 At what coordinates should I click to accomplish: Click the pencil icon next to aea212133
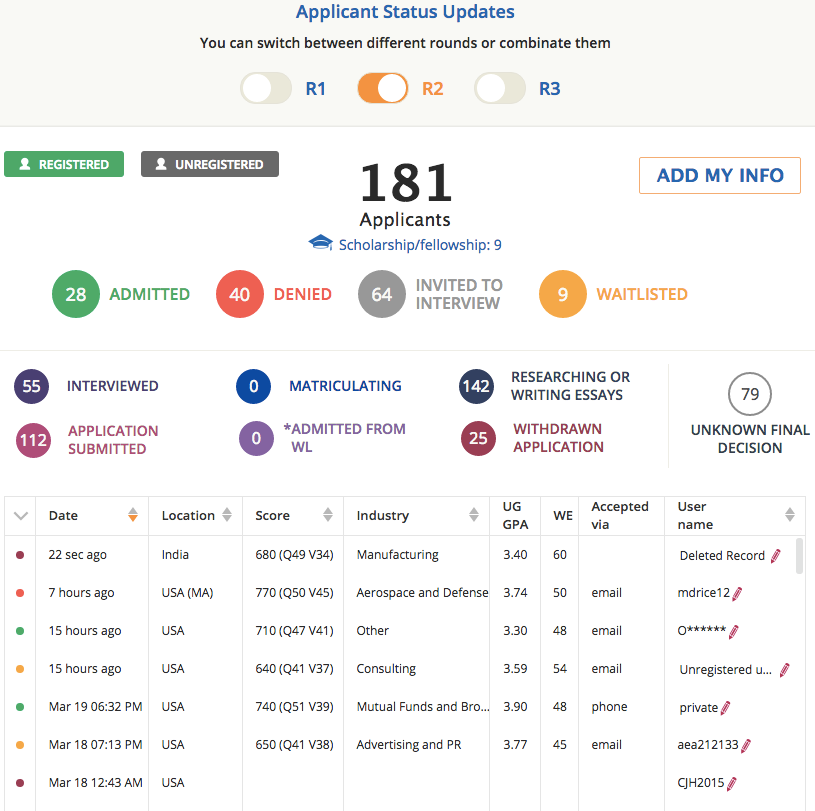[746, 745]
